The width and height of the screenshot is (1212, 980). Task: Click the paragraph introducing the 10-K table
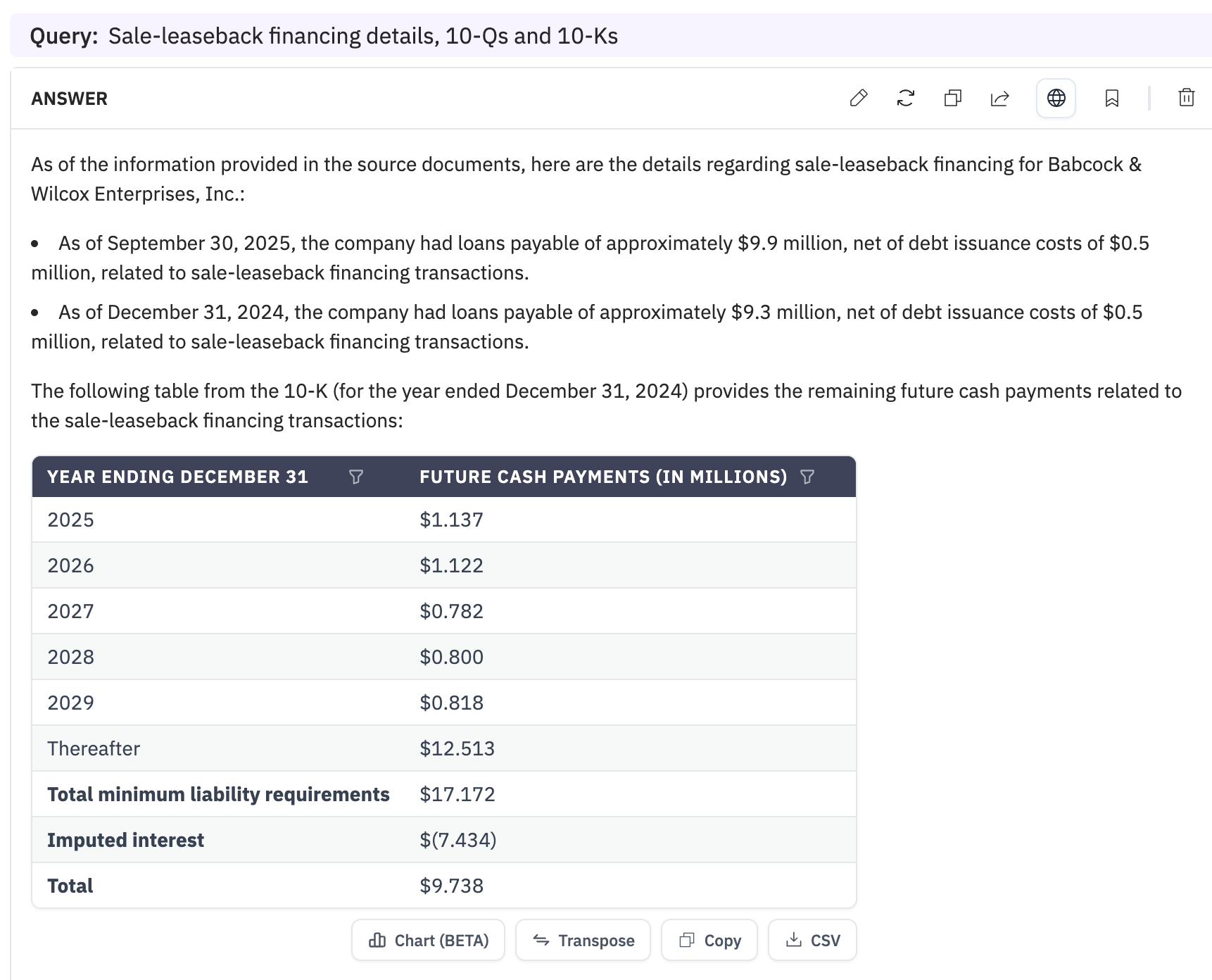click(606, 406)
